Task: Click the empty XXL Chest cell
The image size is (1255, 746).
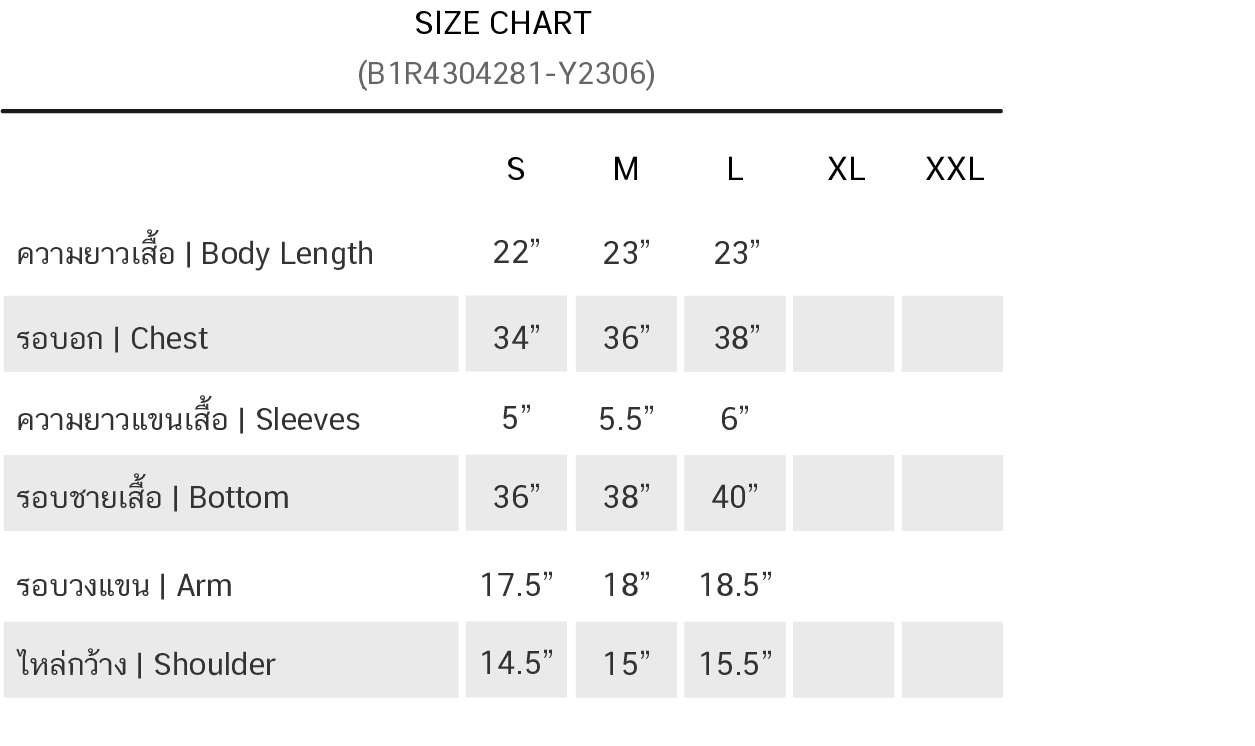Action: [x=952, y=334]
